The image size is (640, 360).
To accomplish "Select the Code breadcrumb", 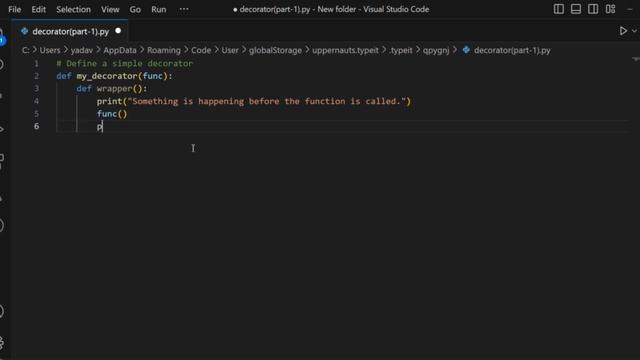I will tap(201, 50).
